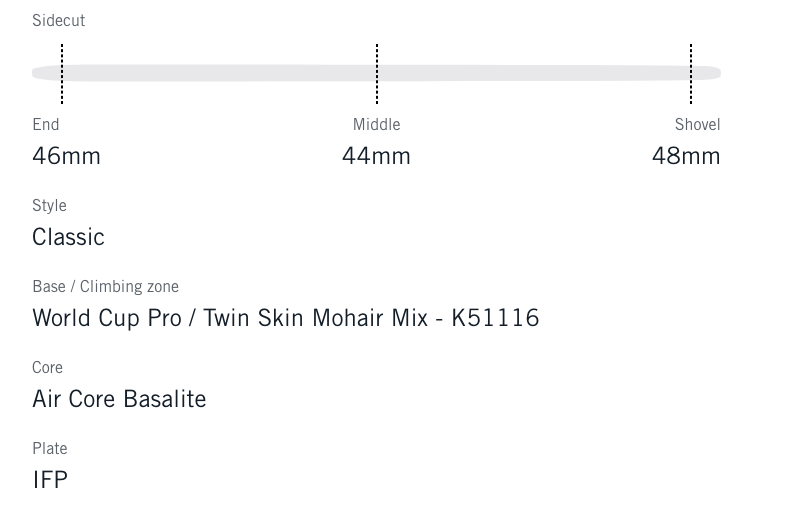
Task: Select the 48mm shovel width value
Action: 686,156
